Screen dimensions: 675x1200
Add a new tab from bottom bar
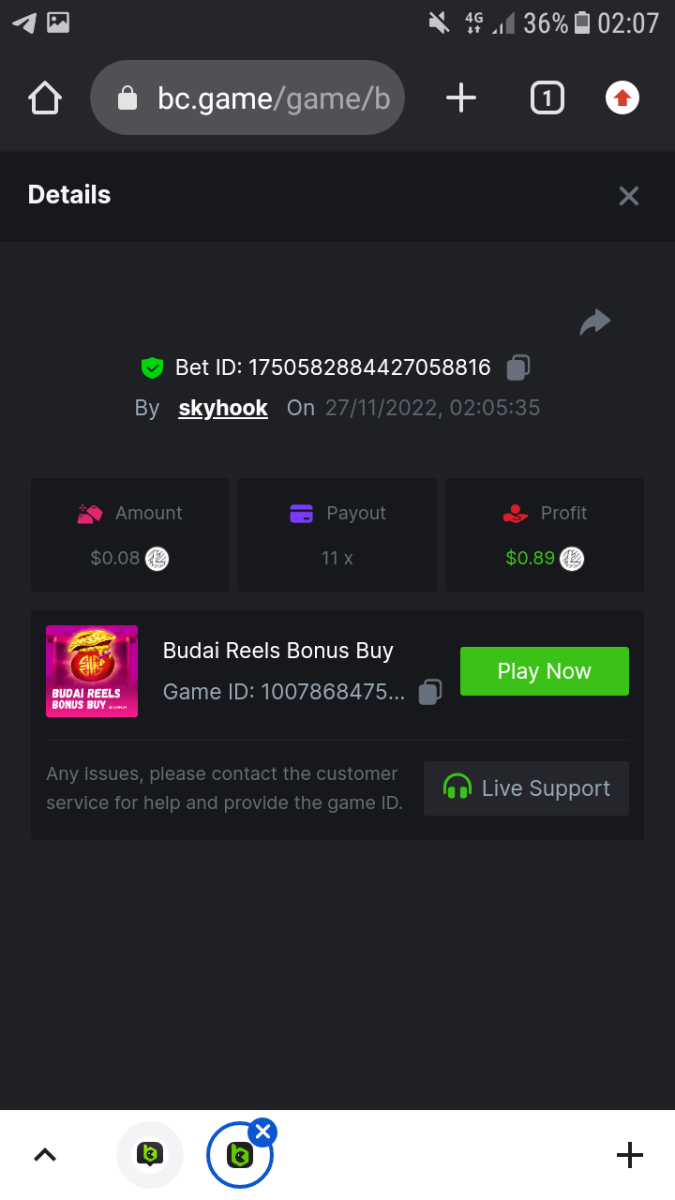click(x=629, y=1156)
